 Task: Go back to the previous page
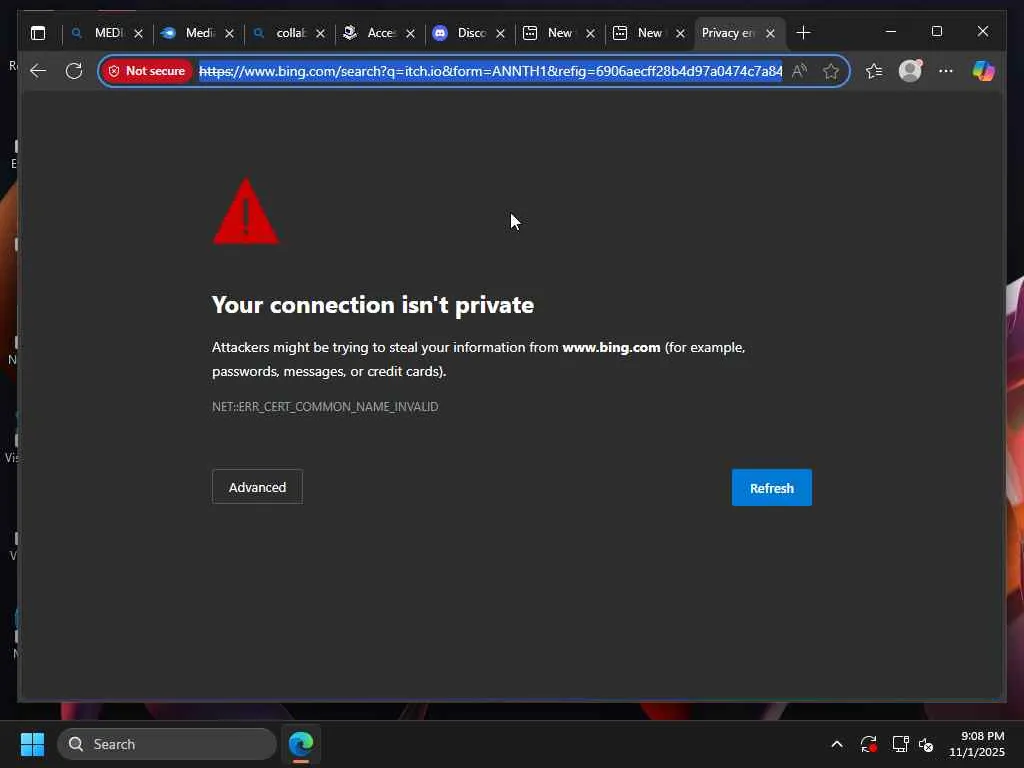[38, 71]
